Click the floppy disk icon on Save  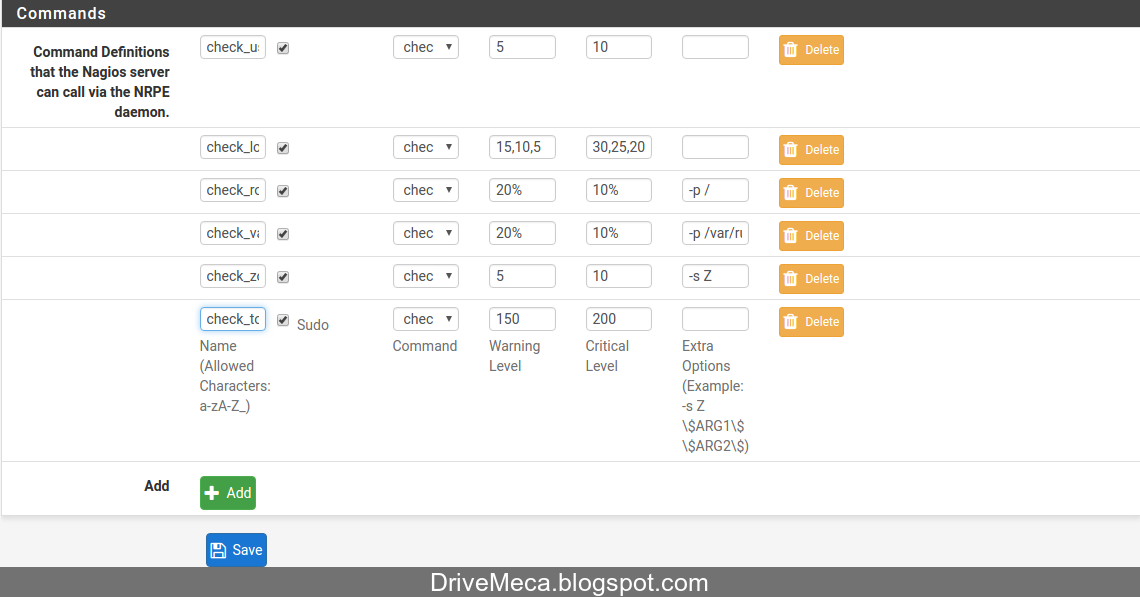220,549
